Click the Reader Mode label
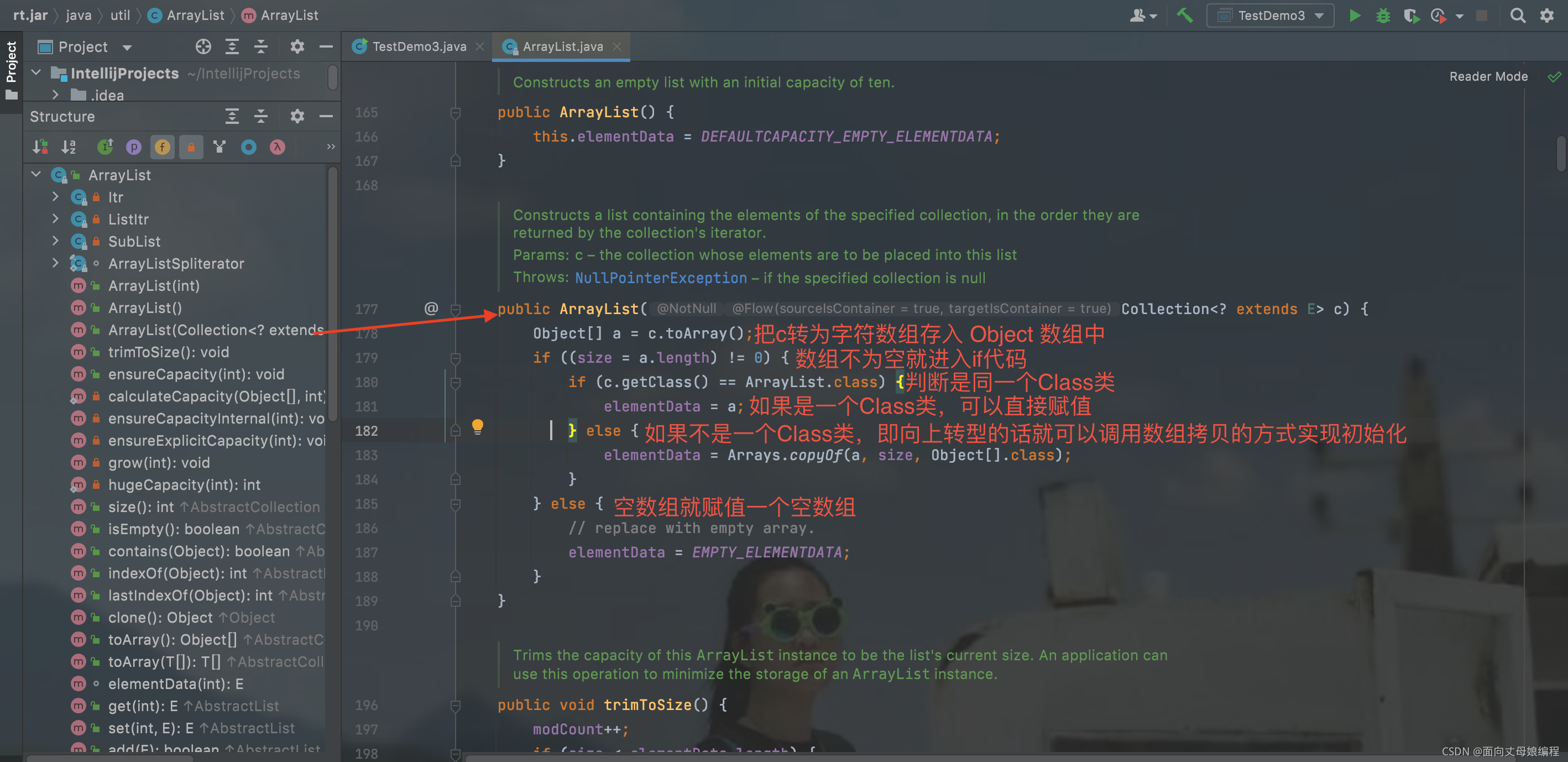Viewport: 1568px width, 762px height. (1488, 77)
